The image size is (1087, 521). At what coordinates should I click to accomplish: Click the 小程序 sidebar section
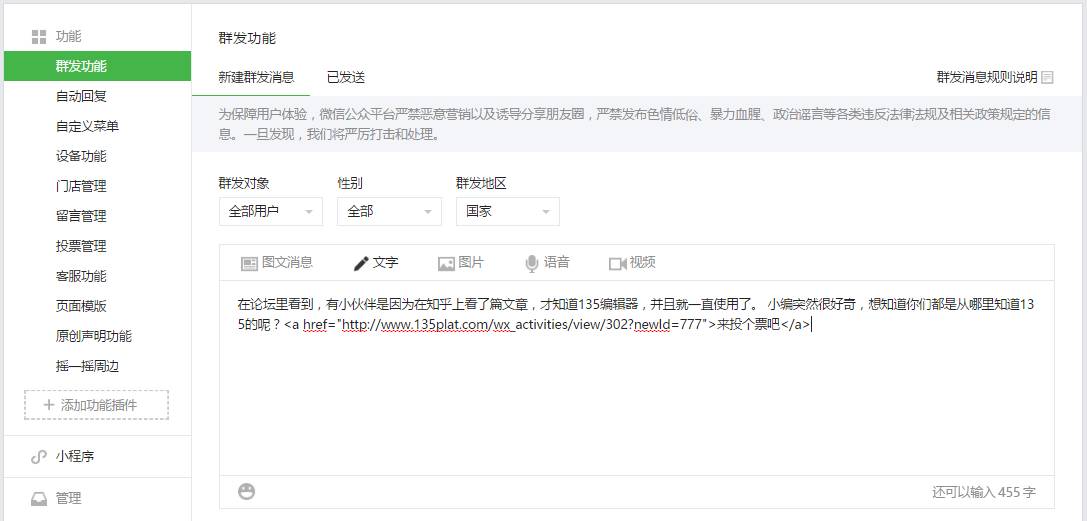tap(75, 456)
